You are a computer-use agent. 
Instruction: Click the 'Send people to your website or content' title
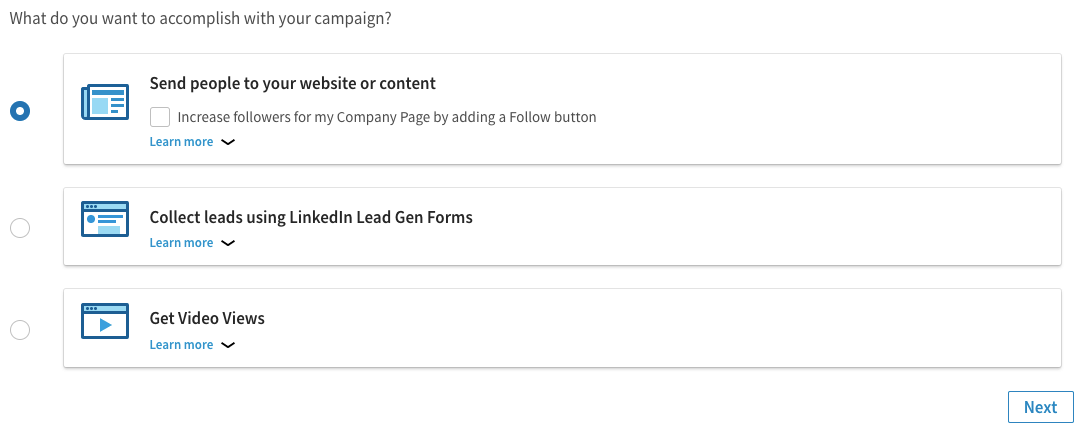click(x=293, y=83)
